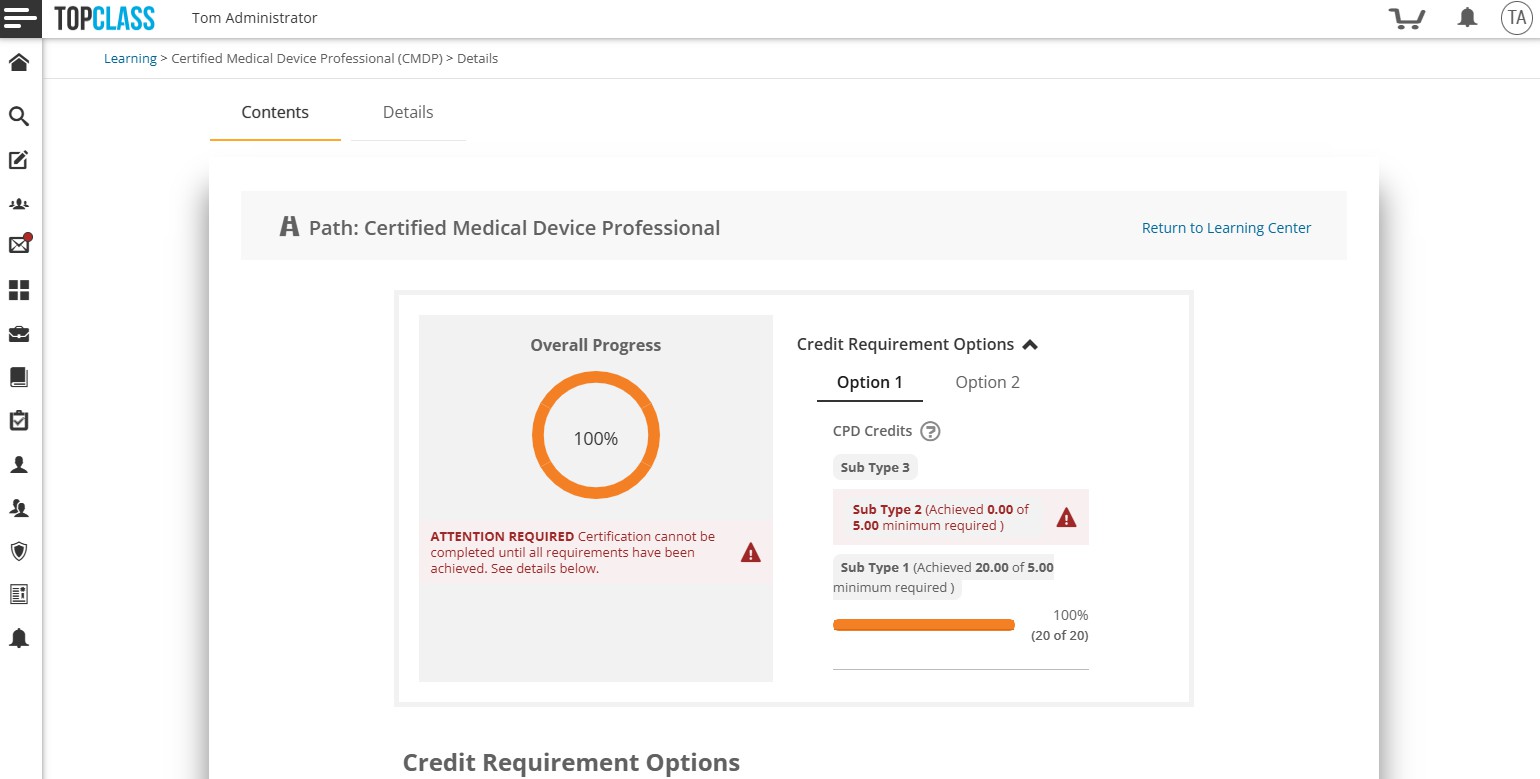The image size is (1540, 779).
Task: Click the Tom Administrator name
Action: click(254, 18)
